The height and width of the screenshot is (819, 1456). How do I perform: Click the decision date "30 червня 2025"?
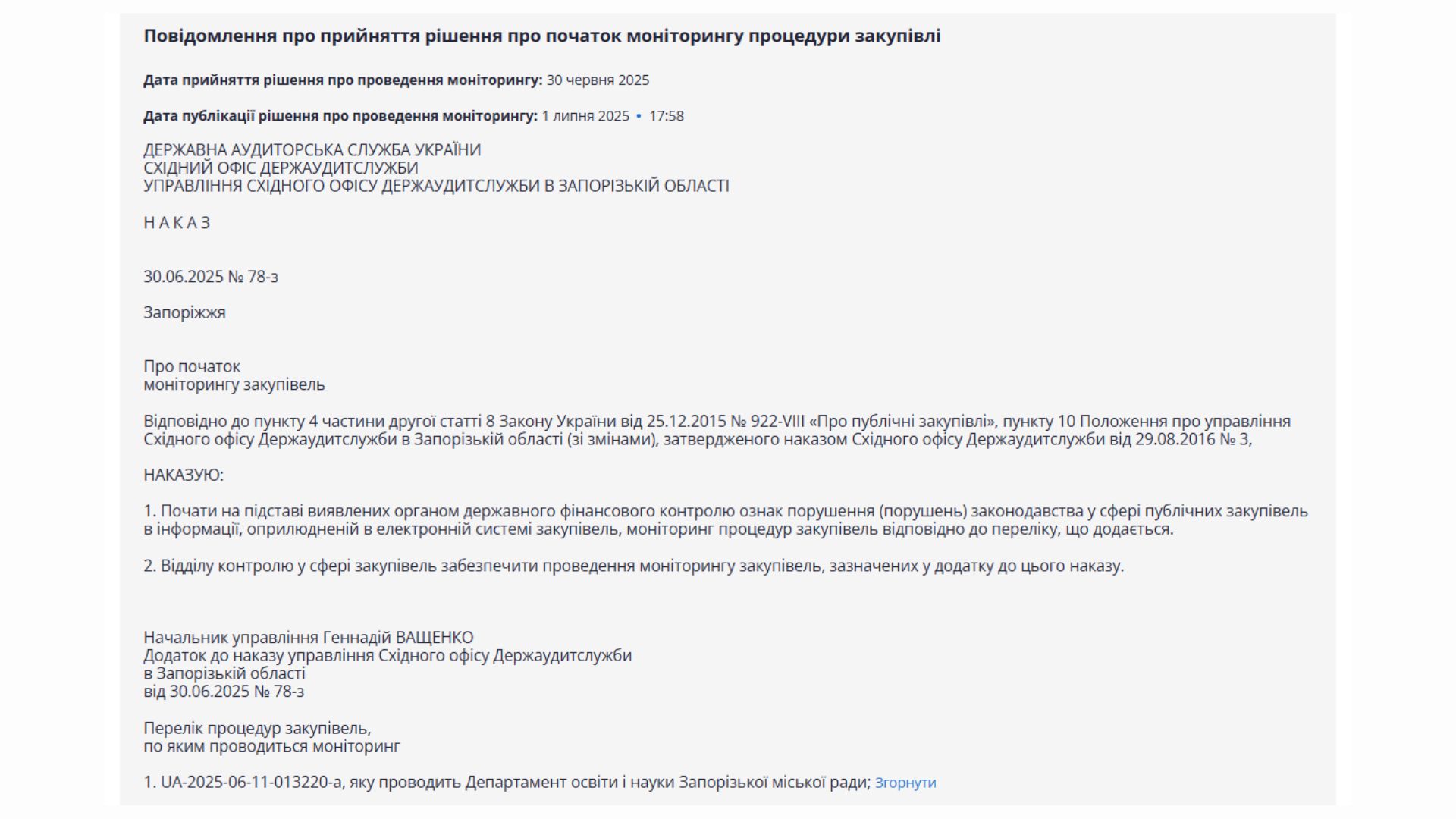click(598, 80)
